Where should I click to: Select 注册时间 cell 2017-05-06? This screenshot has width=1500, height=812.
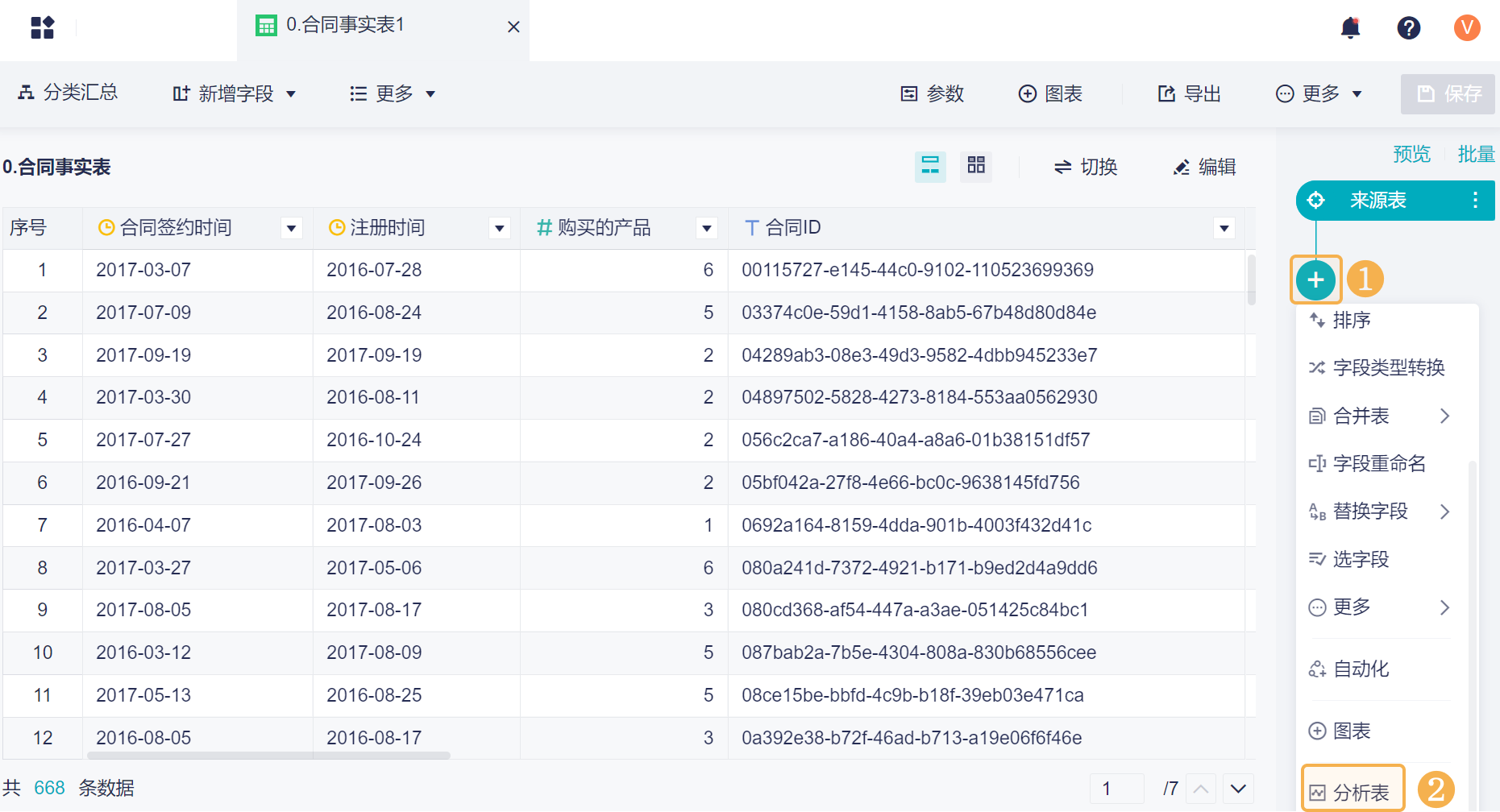[417, 568]
